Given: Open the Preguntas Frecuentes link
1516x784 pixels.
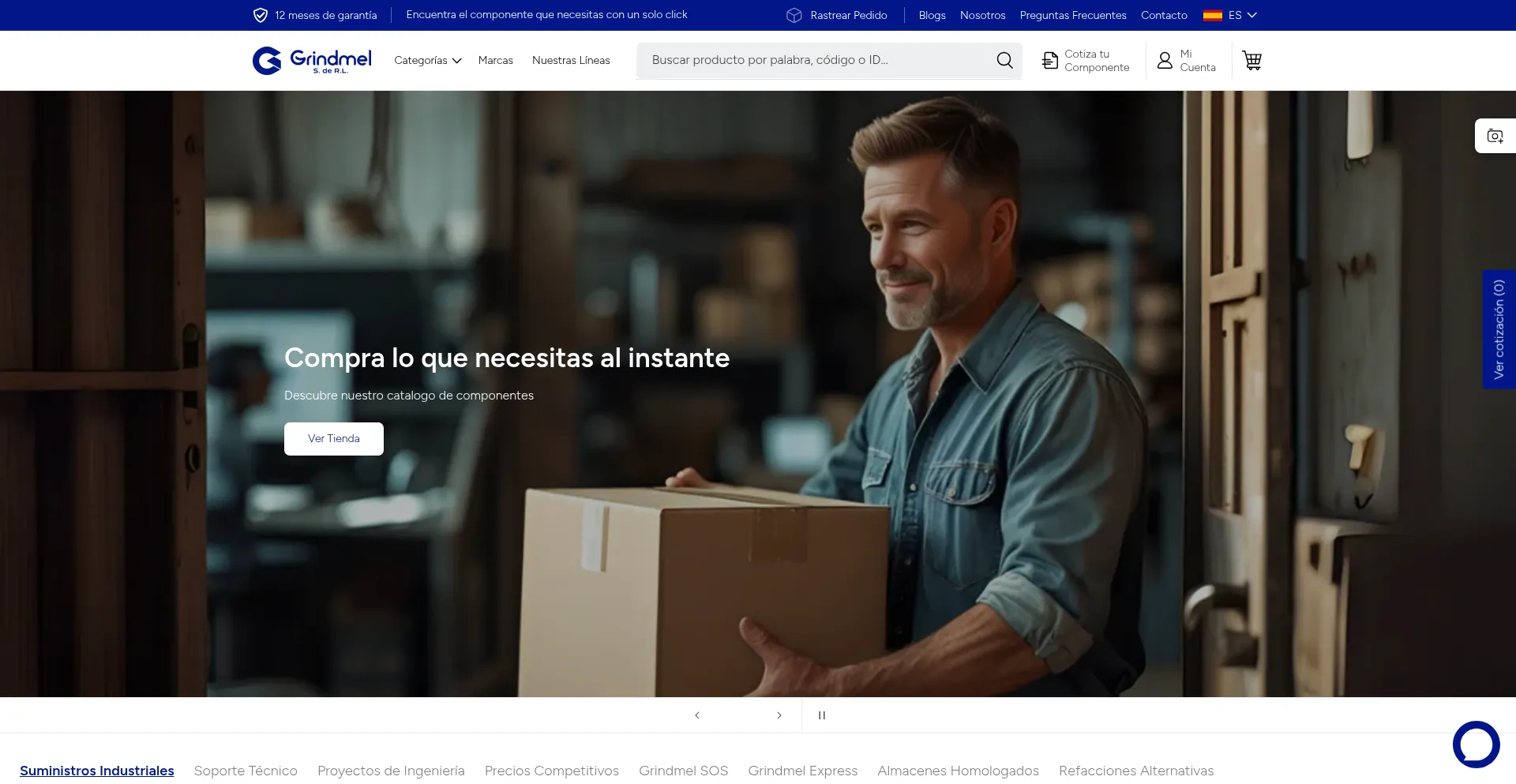Looking at the screenshot, I should [x=1072, y=15].
